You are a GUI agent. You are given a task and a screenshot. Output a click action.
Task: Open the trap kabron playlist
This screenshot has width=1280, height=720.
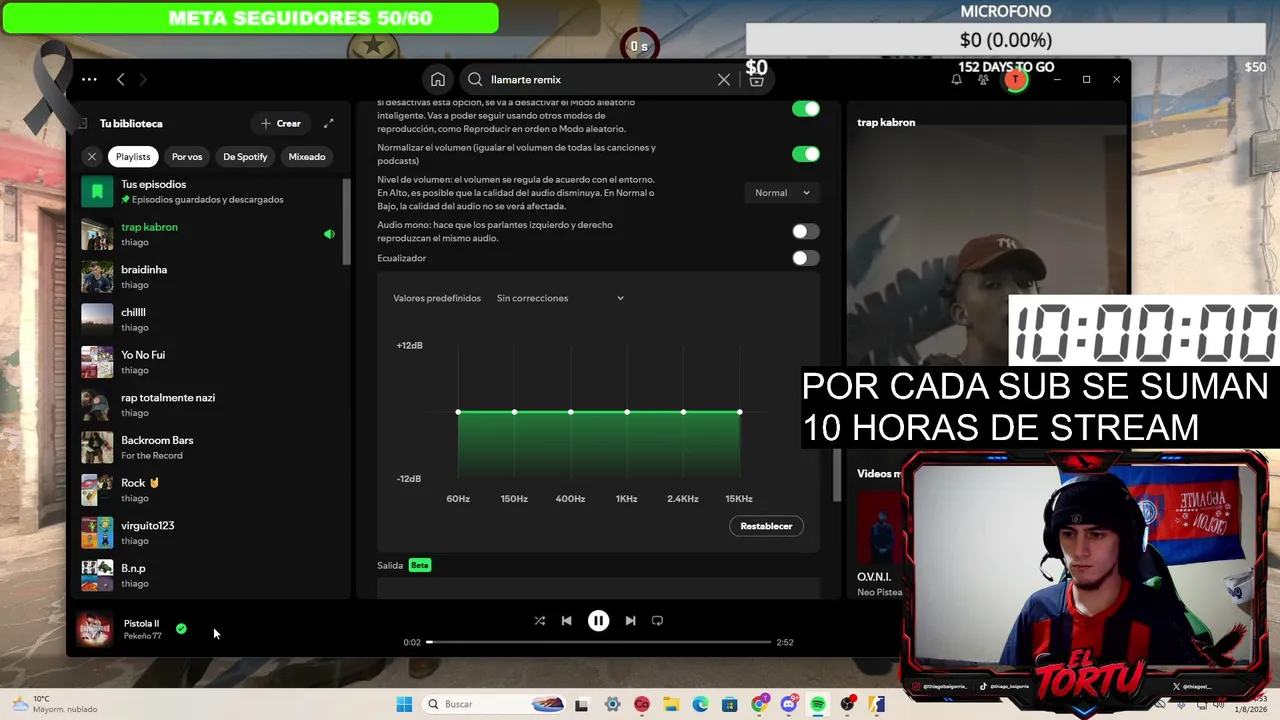[x=211, y=234]
